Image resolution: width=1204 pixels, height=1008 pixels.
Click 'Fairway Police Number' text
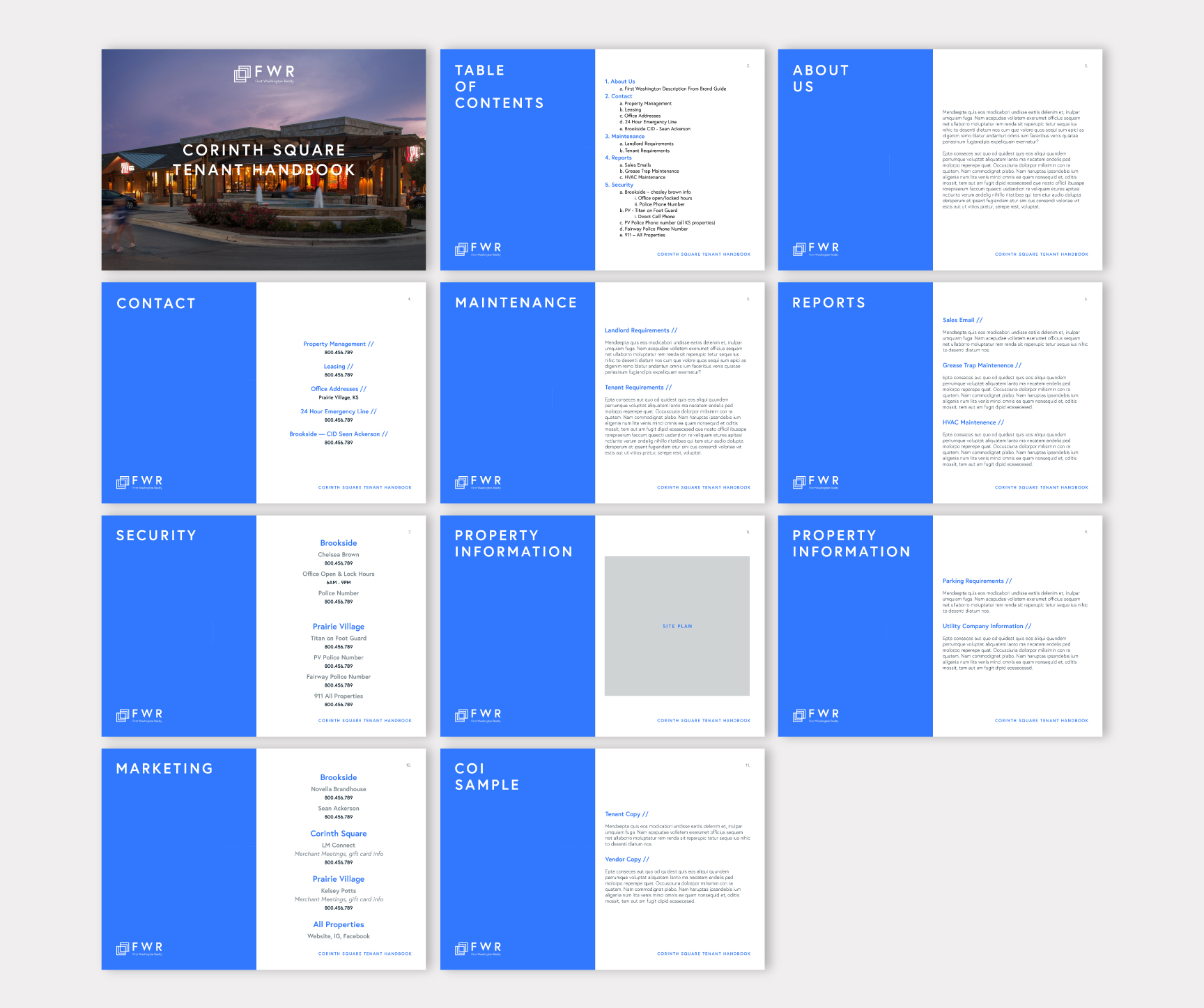point(339,677)
